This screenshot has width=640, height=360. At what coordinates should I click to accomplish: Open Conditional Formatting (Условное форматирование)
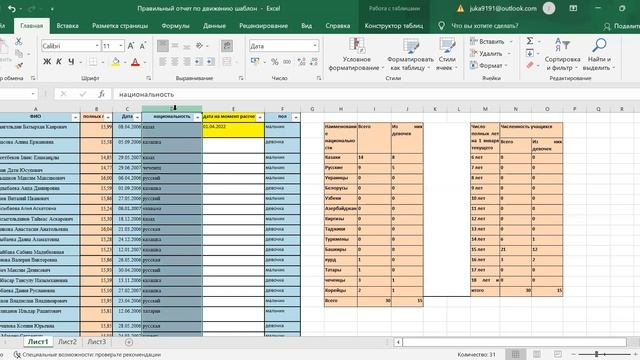tap(356, 54)
